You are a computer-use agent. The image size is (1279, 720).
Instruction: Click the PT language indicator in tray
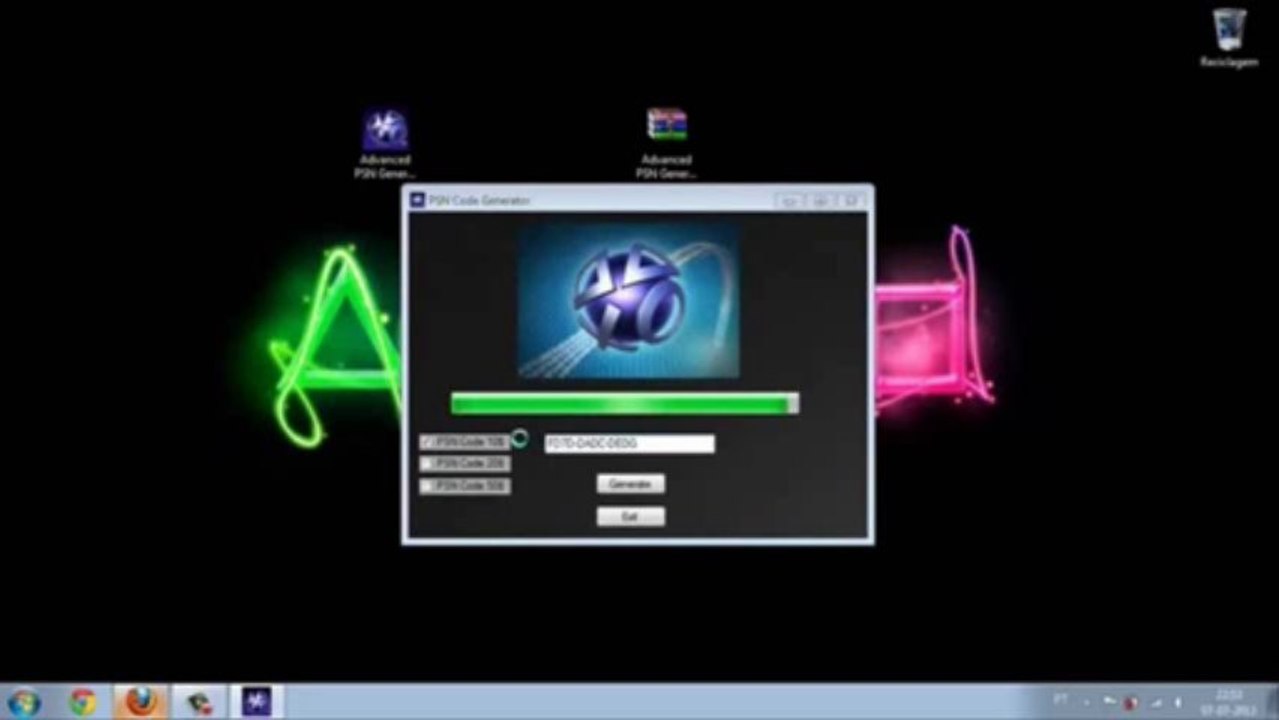click(1059, 701)
